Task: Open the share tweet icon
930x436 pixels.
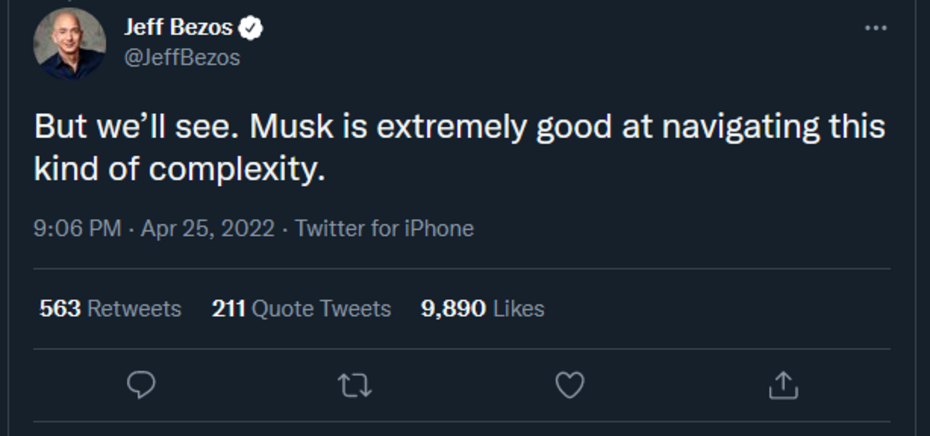Action: tap(783, 385)
